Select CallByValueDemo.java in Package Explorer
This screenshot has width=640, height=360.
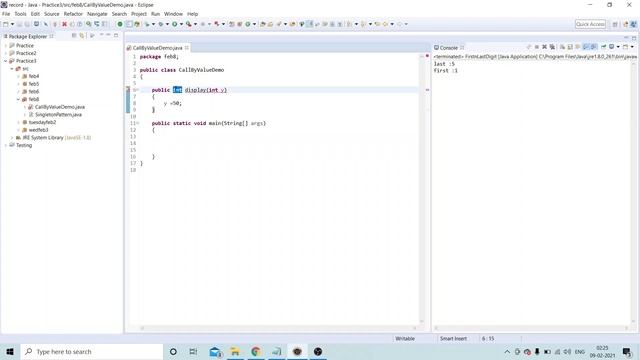pos(60,107)
